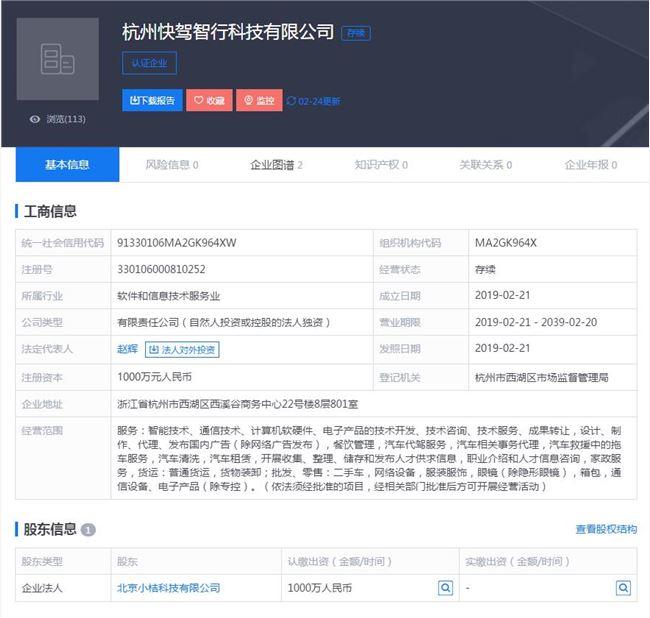Click the 收藏 heart favorite button
650x618 pixels.
209,101
